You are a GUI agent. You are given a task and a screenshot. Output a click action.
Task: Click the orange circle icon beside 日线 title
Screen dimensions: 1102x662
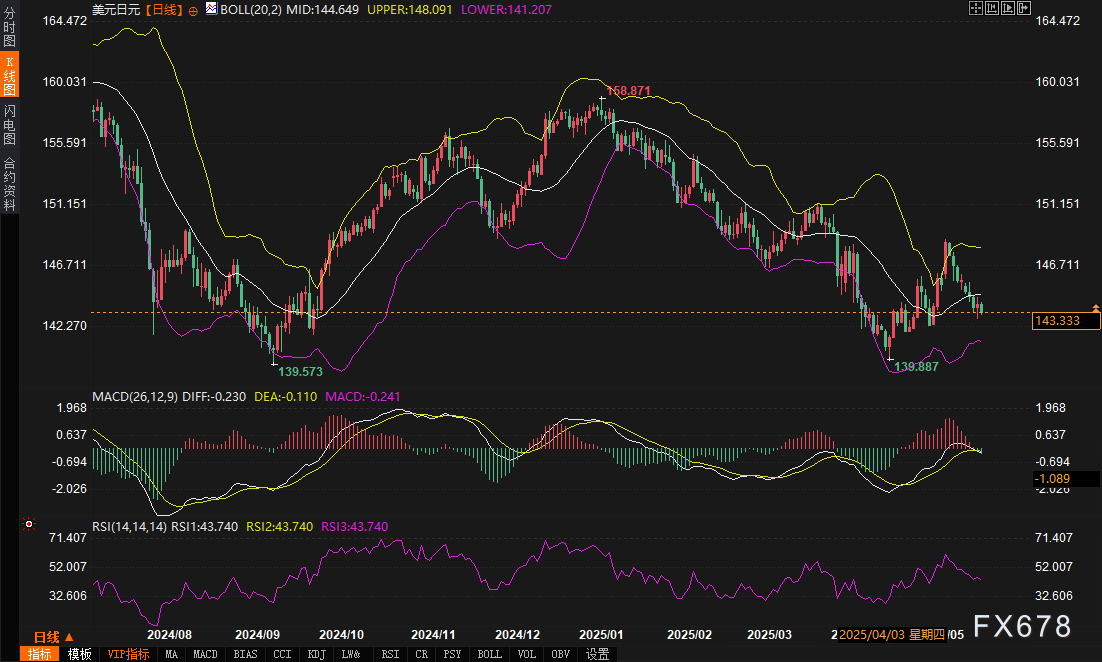point(193,9)
